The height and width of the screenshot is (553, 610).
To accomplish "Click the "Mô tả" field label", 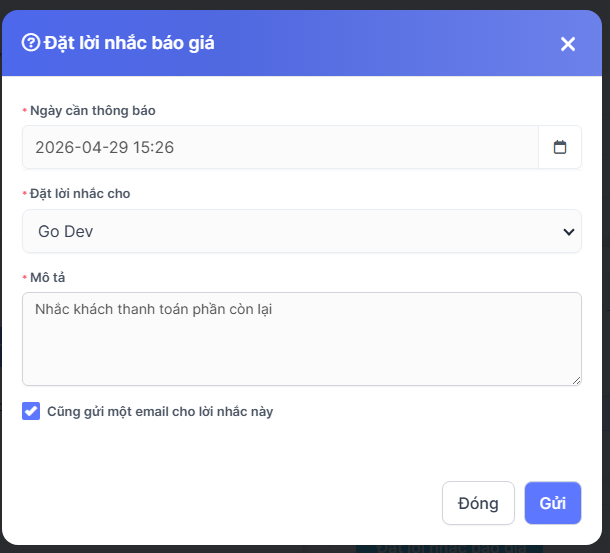I will (x=48, y=276).
